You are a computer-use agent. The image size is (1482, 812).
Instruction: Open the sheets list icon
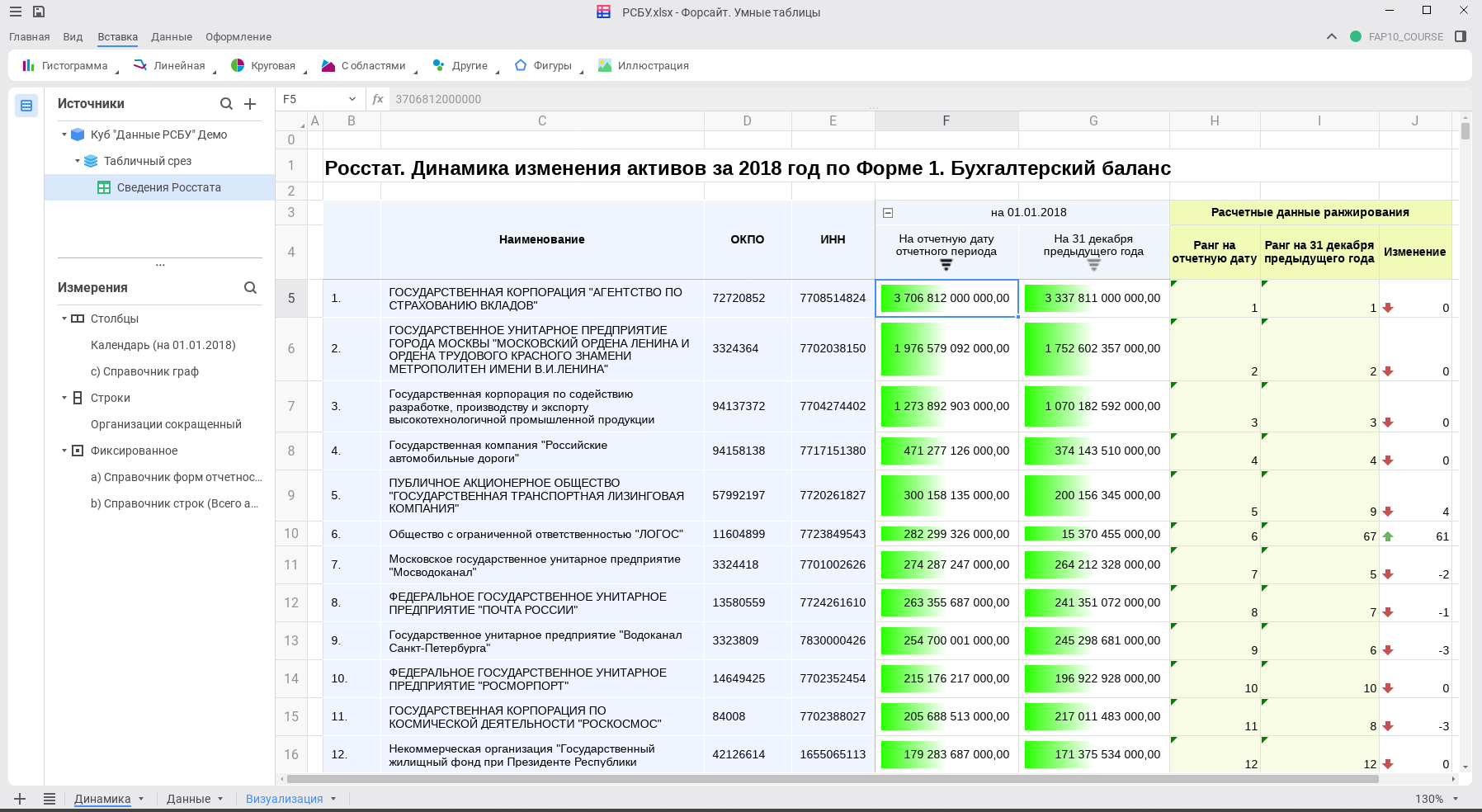50,799
